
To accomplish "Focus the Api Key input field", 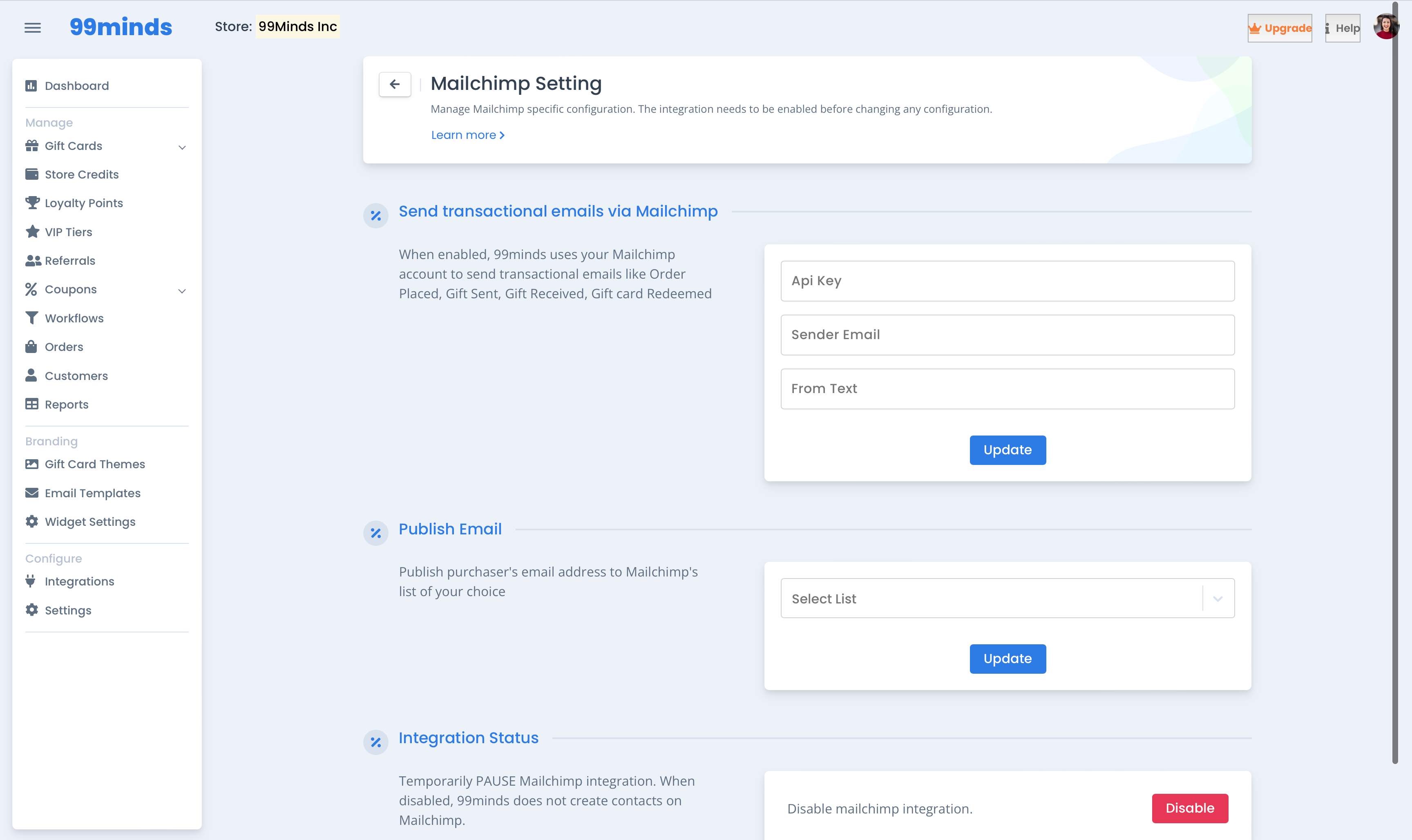I will (x=1008, y=281).
